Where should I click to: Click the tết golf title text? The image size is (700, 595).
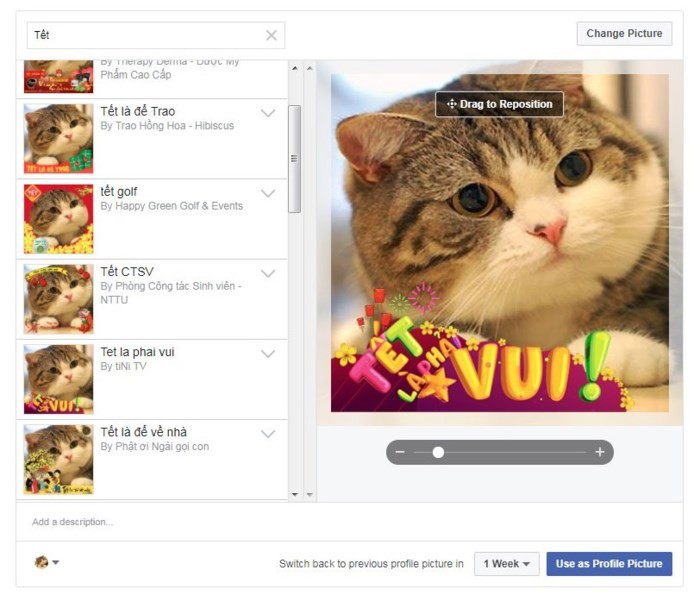coord(118,192)
